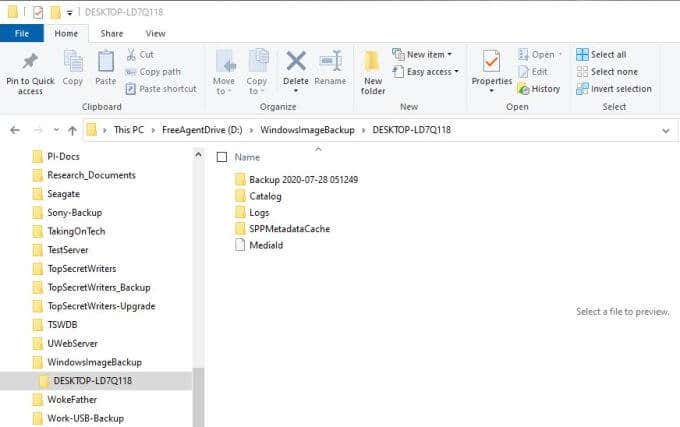Click the Copy to icon

pyautogui.click(x=258, y=62)
